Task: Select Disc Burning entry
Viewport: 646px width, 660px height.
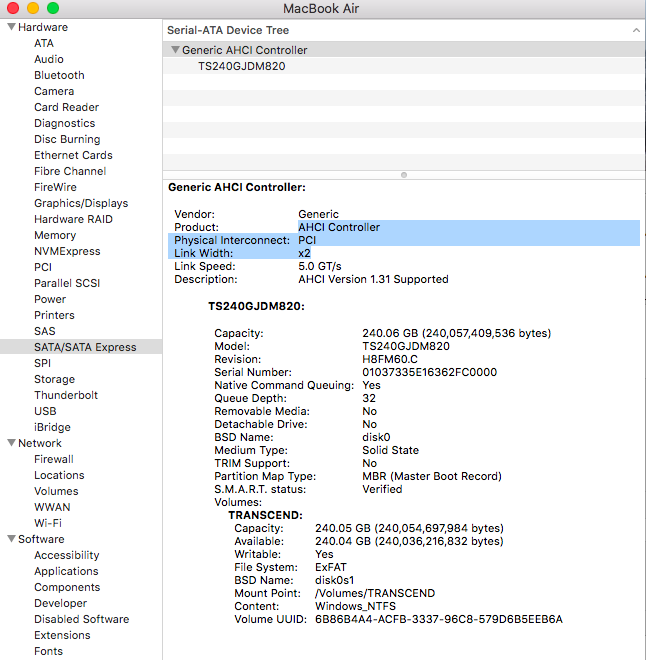Action: tap(67, 139)
